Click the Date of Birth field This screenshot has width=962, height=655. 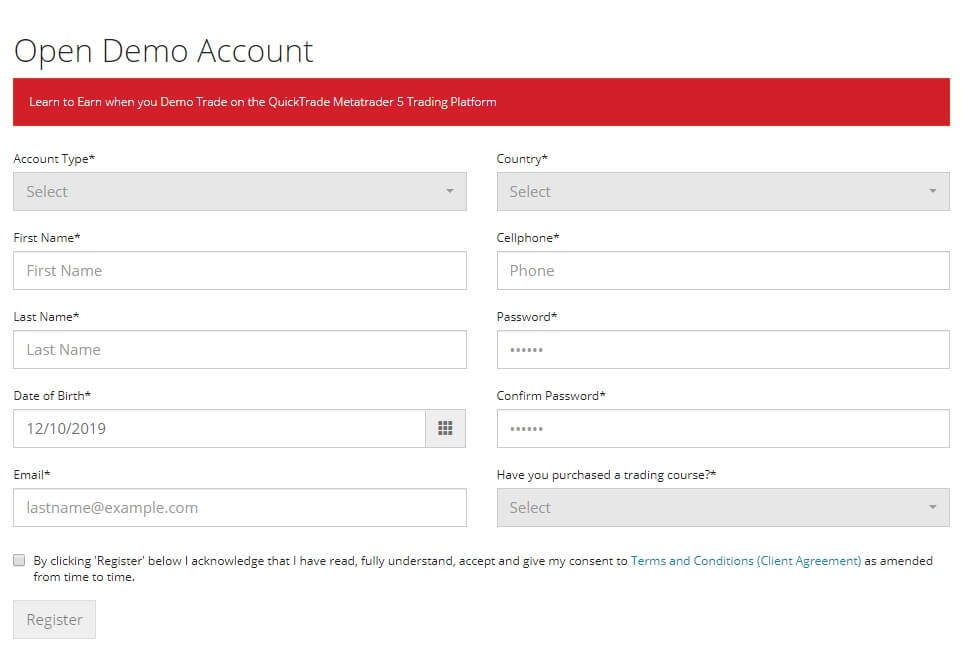pos(220,428)
